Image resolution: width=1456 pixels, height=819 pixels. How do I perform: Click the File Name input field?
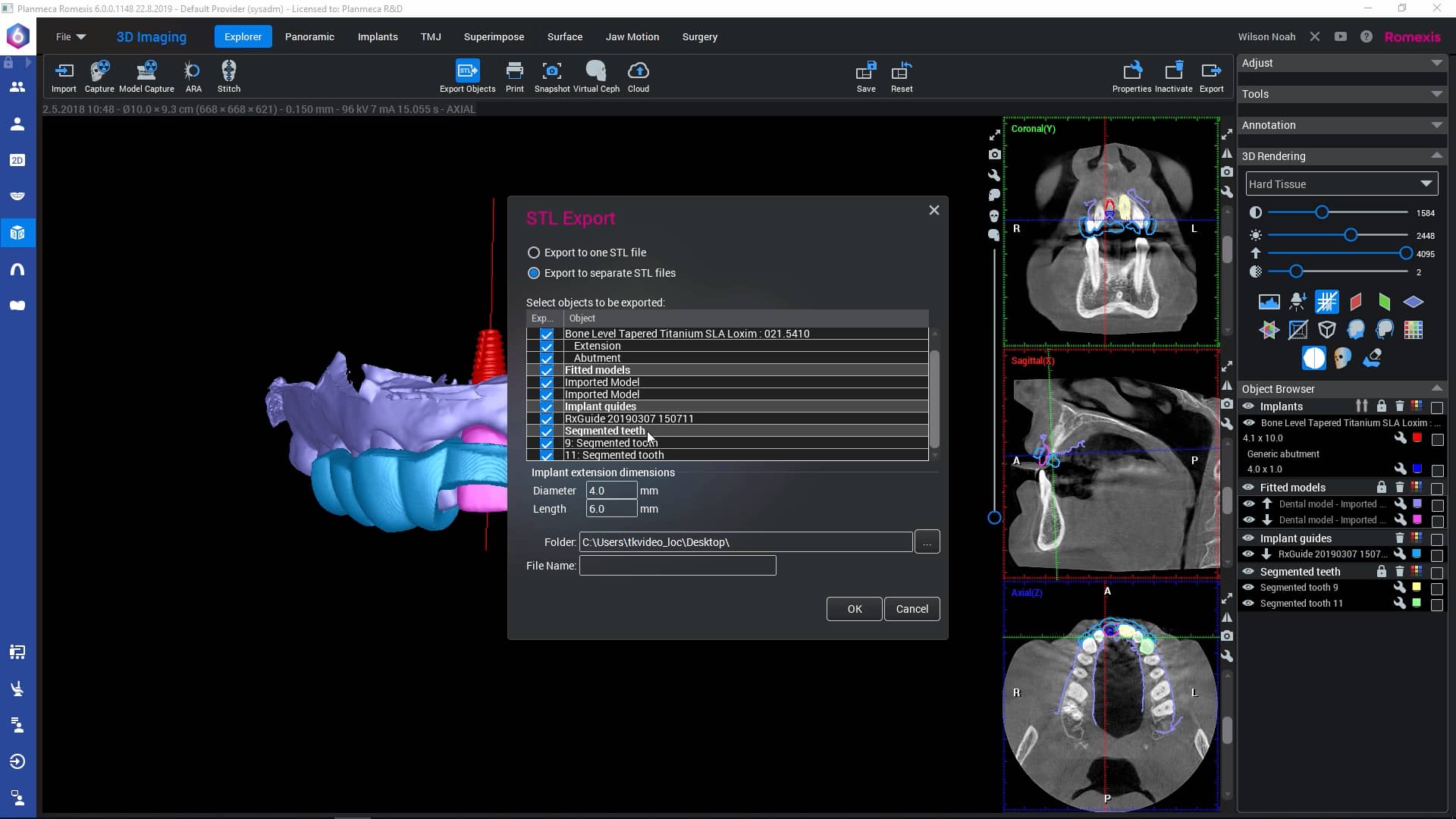click(x=677, y=566)
